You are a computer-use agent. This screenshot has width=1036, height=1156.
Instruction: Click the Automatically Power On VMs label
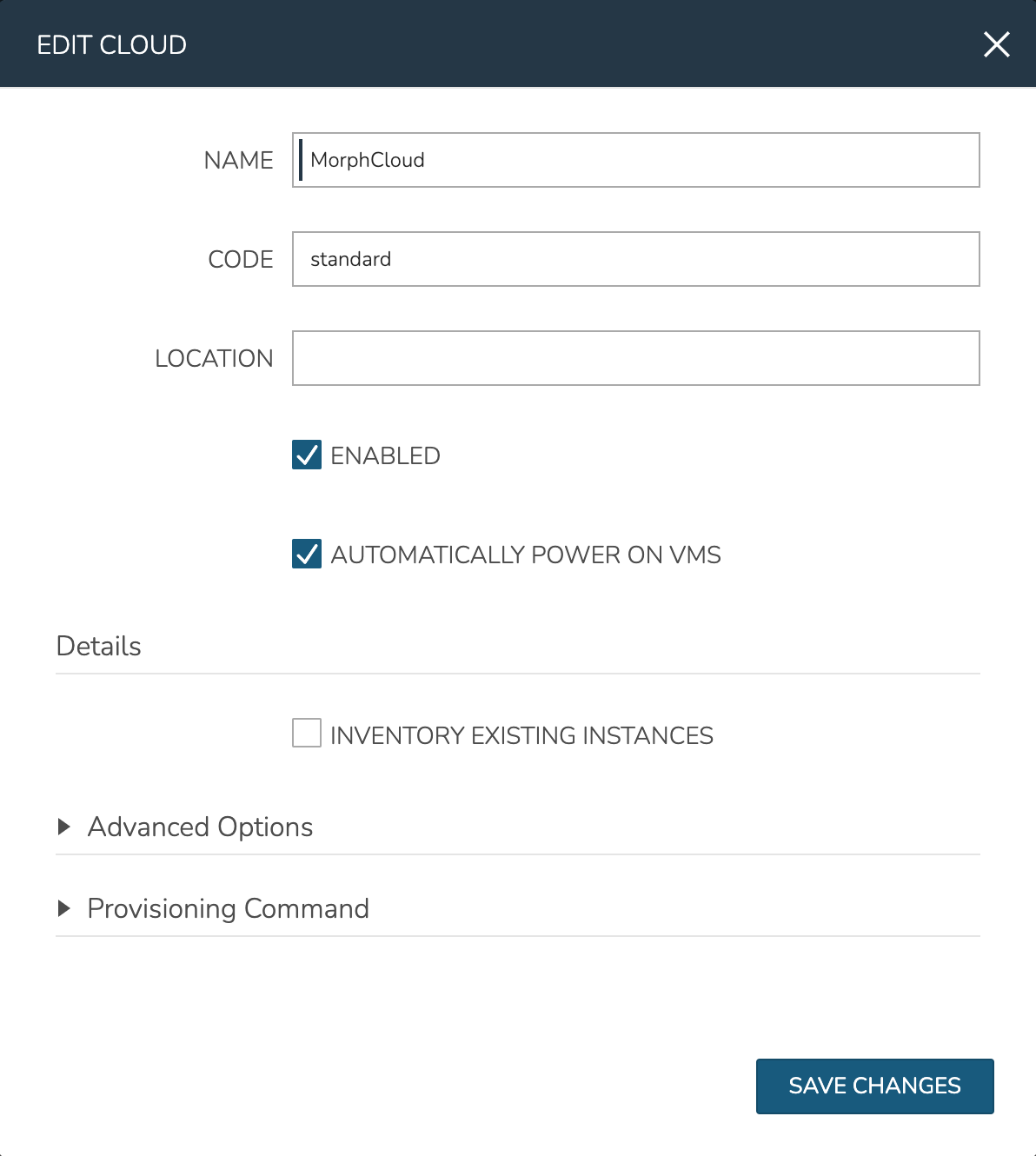tap(526, 555)
